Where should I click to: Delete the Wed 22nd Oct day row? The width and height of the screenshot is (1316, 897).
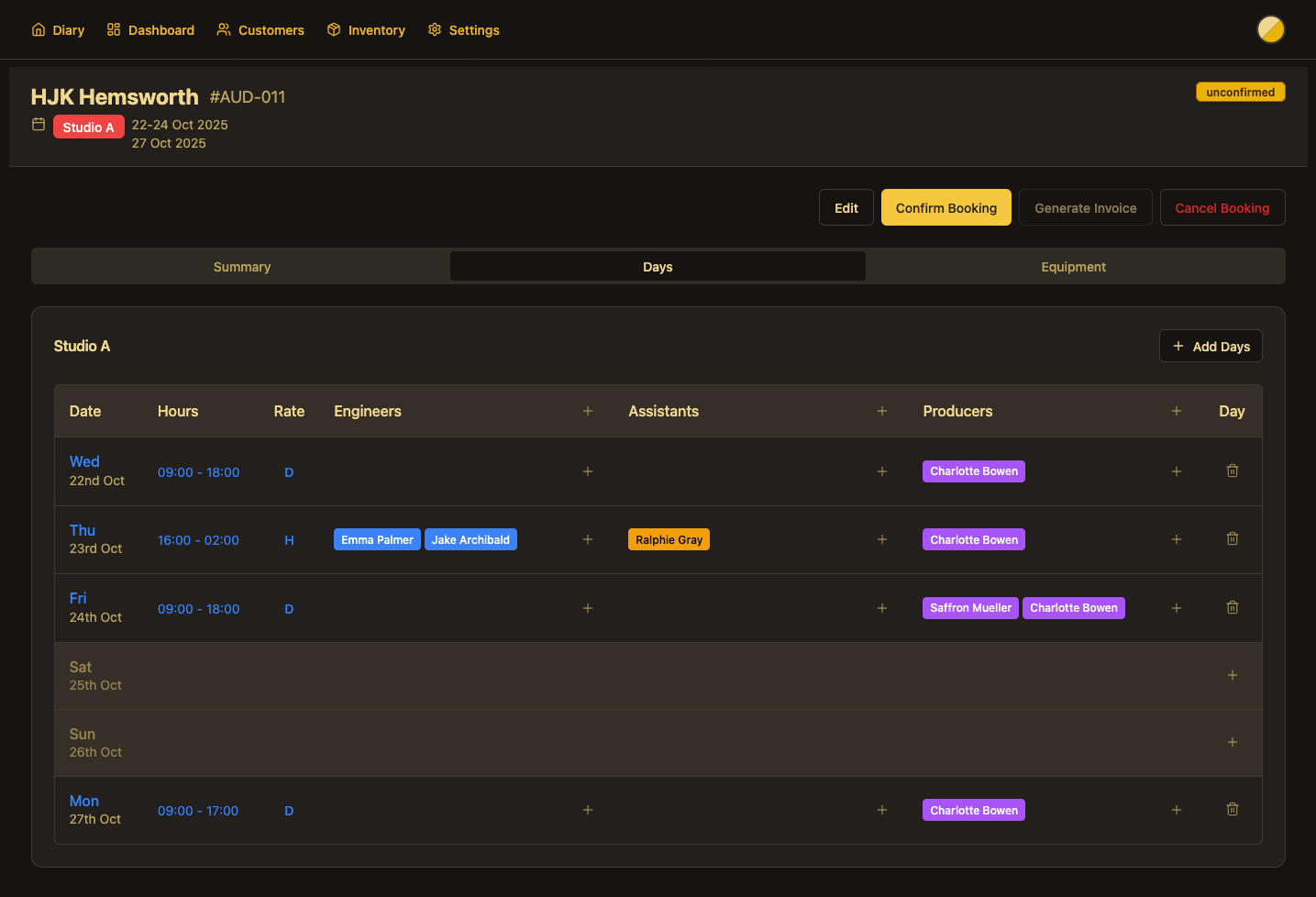click(1232, 471)
